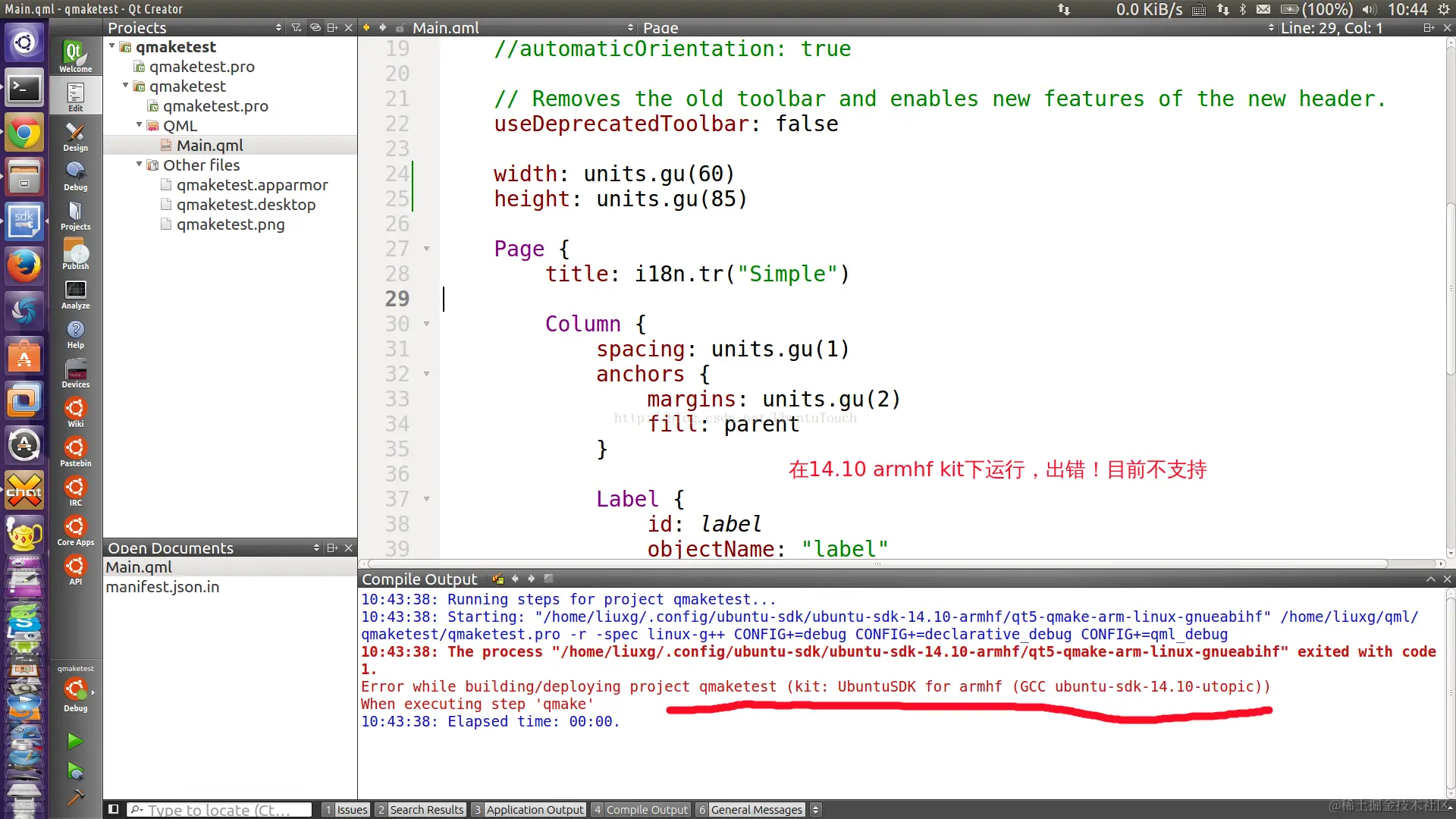The image size is (1456, 819).
Task: Collapse the Page block at line 27
Action: click(426, 249)
